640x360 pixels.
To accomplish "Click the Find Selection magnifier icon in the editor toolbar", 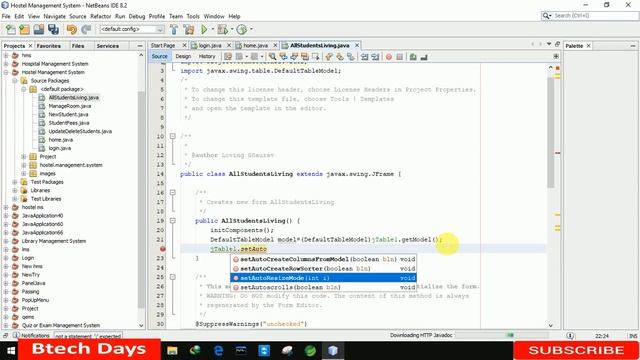I will point(272,57).
